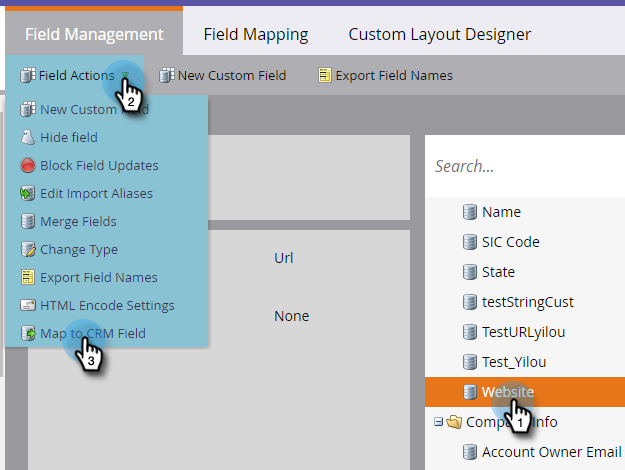Click the red Block Field Updates icon
625x470 pixels.
point(28,165)
